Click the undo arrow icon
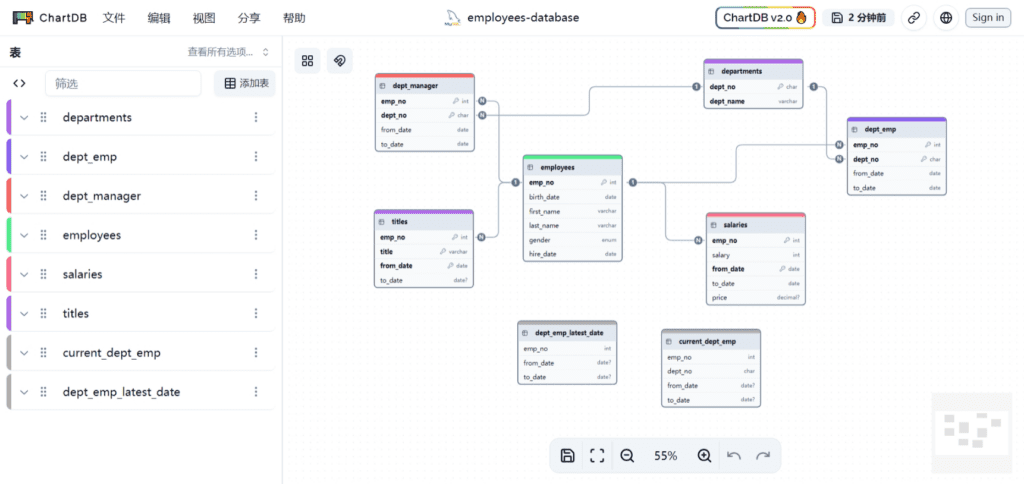This screenshot has width=1024, height=484. pyautogui.click(x=734, y=456)
